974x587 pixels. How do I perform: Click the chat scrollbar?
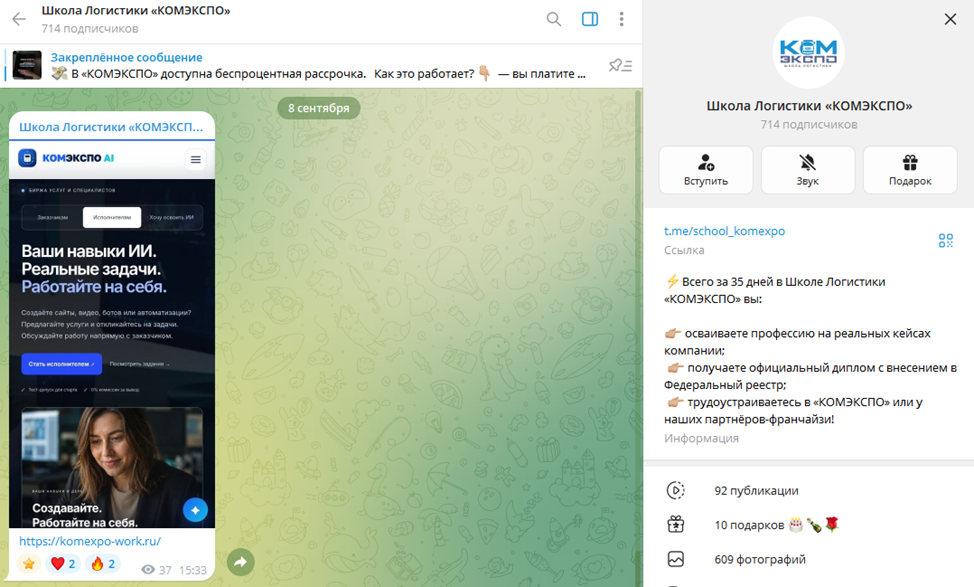point(638,337)
